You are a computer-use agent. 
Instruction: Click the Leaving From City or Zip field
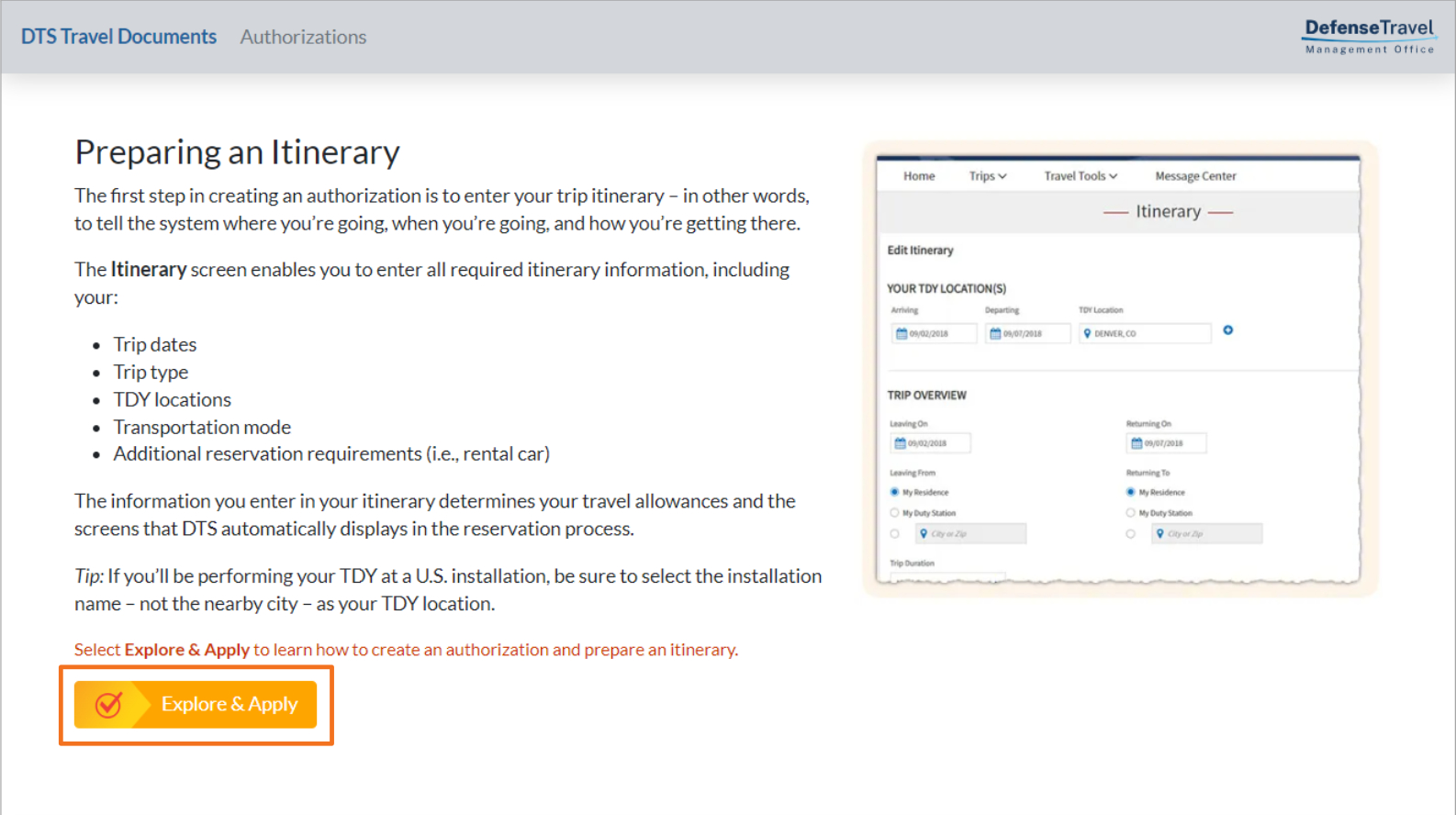pyautogui.click(x=970, y=534)
